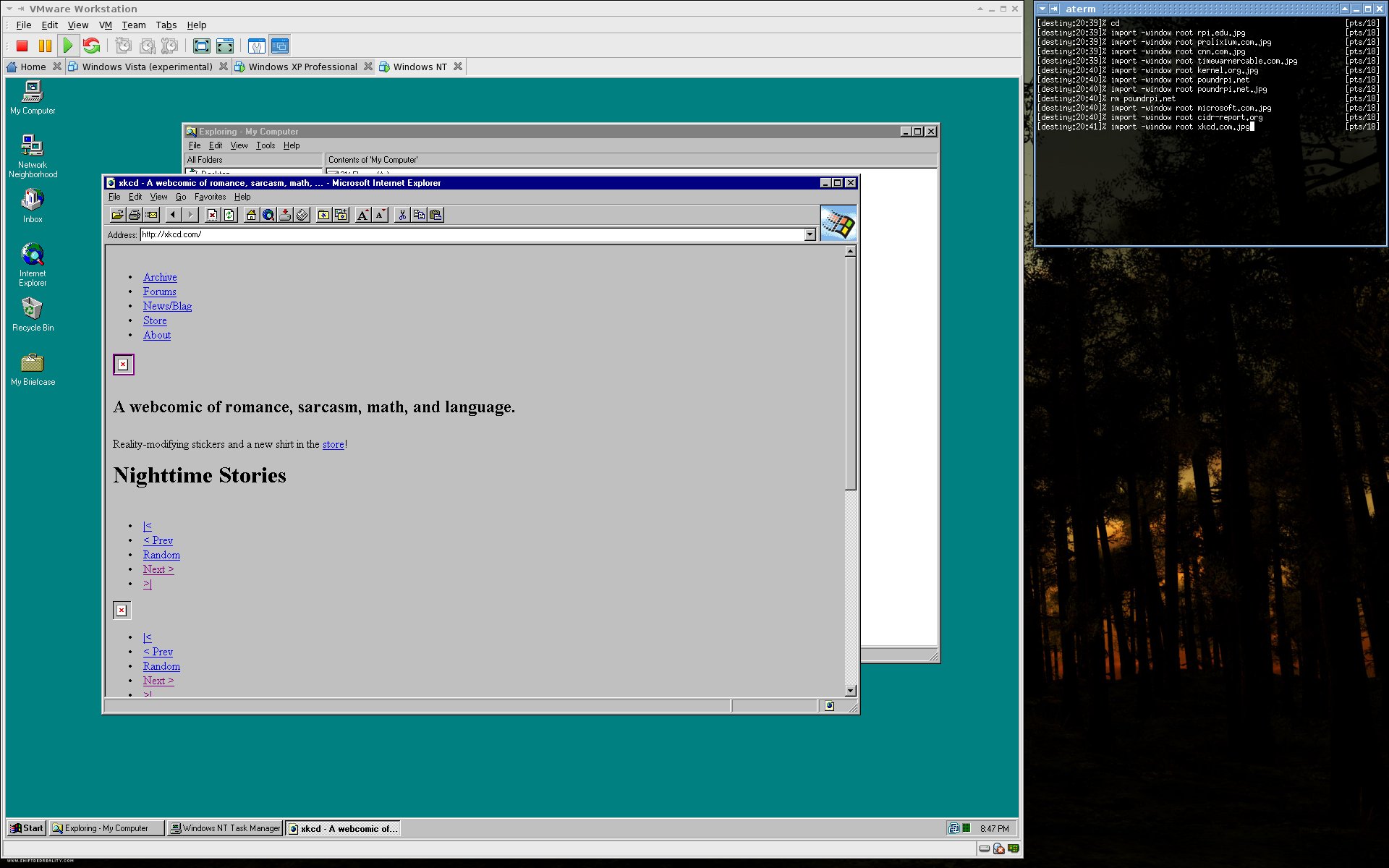Click the smaller font 'A' icon
The image size is (1389, 868).
click(x=380, y=215)
